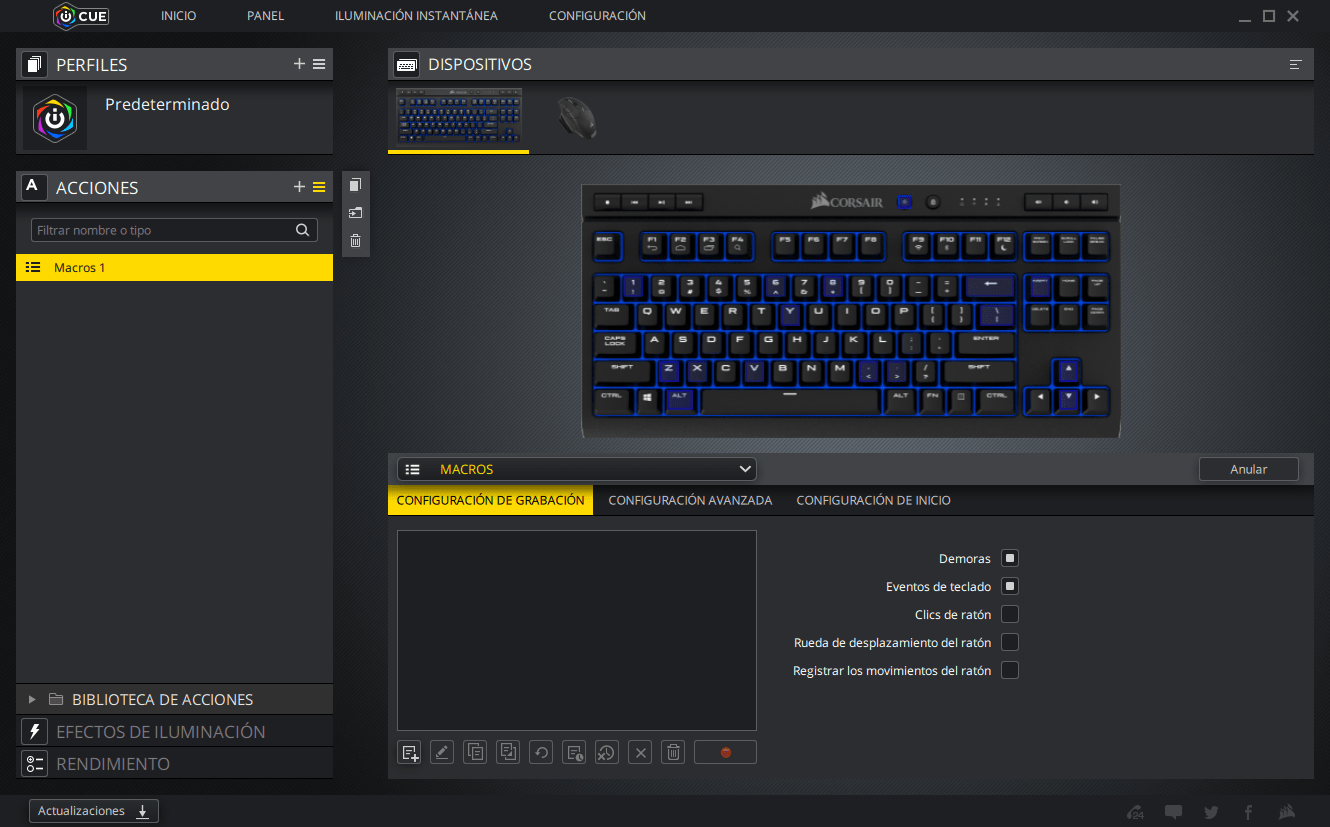This screenshot has width=1330, height=827.
Task: Click the F12 key on keyboard image
Action: (x=1004, y=245)
